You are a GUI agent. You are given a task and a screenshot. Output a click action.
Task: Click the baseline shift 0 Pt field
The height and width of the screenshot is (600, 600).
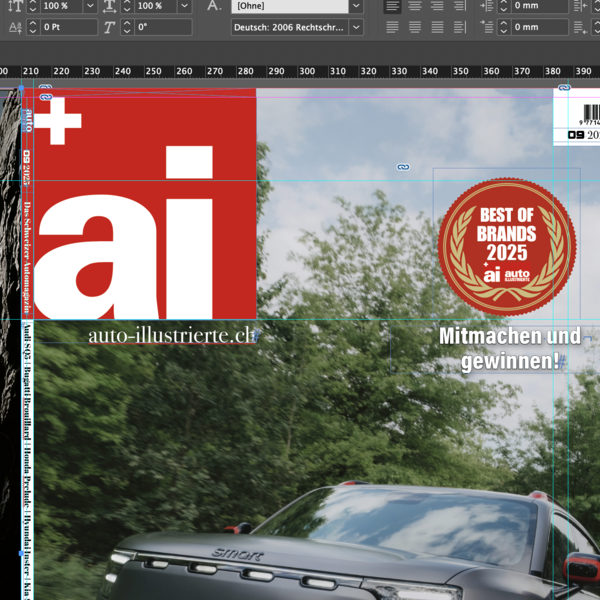[x=69, y=27]
